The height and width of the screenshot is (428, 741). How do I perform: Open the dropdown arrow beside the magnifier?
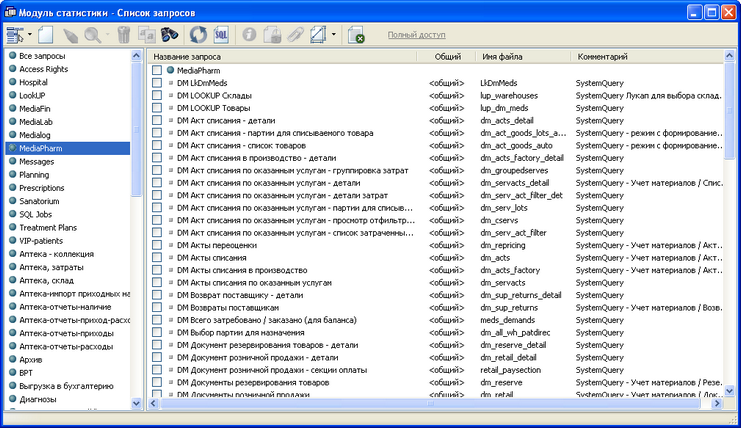click(x=107, y=34)
